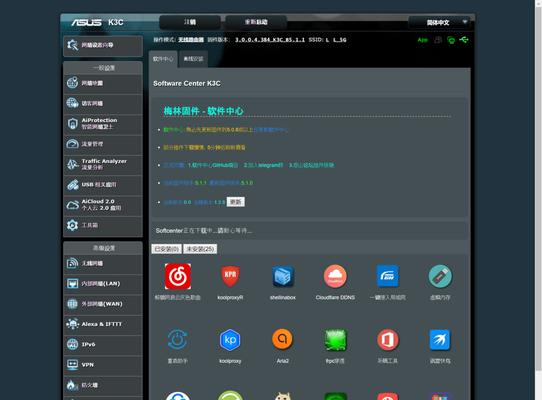Switch to the offline install tab

(x=194, y=59)
